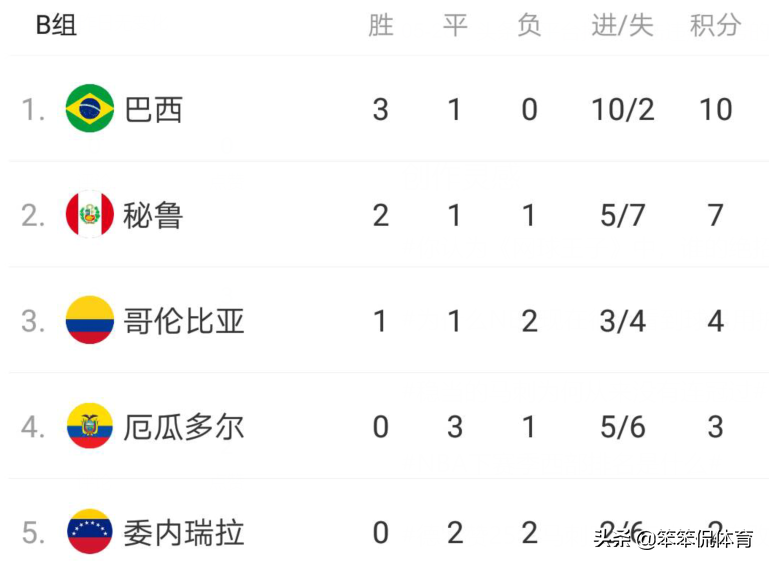769x564 pixels.
Task: Click the 平 column header
Action: point(455,25)
